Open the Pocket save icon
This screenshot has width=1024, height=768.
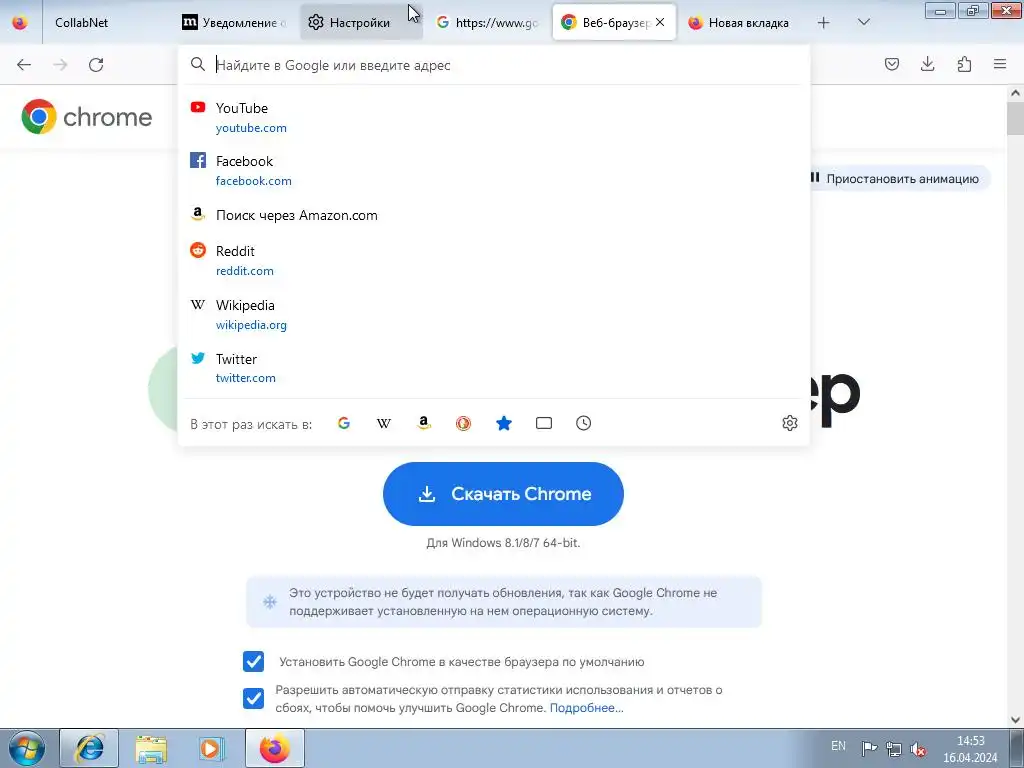(x=891, y=64)
